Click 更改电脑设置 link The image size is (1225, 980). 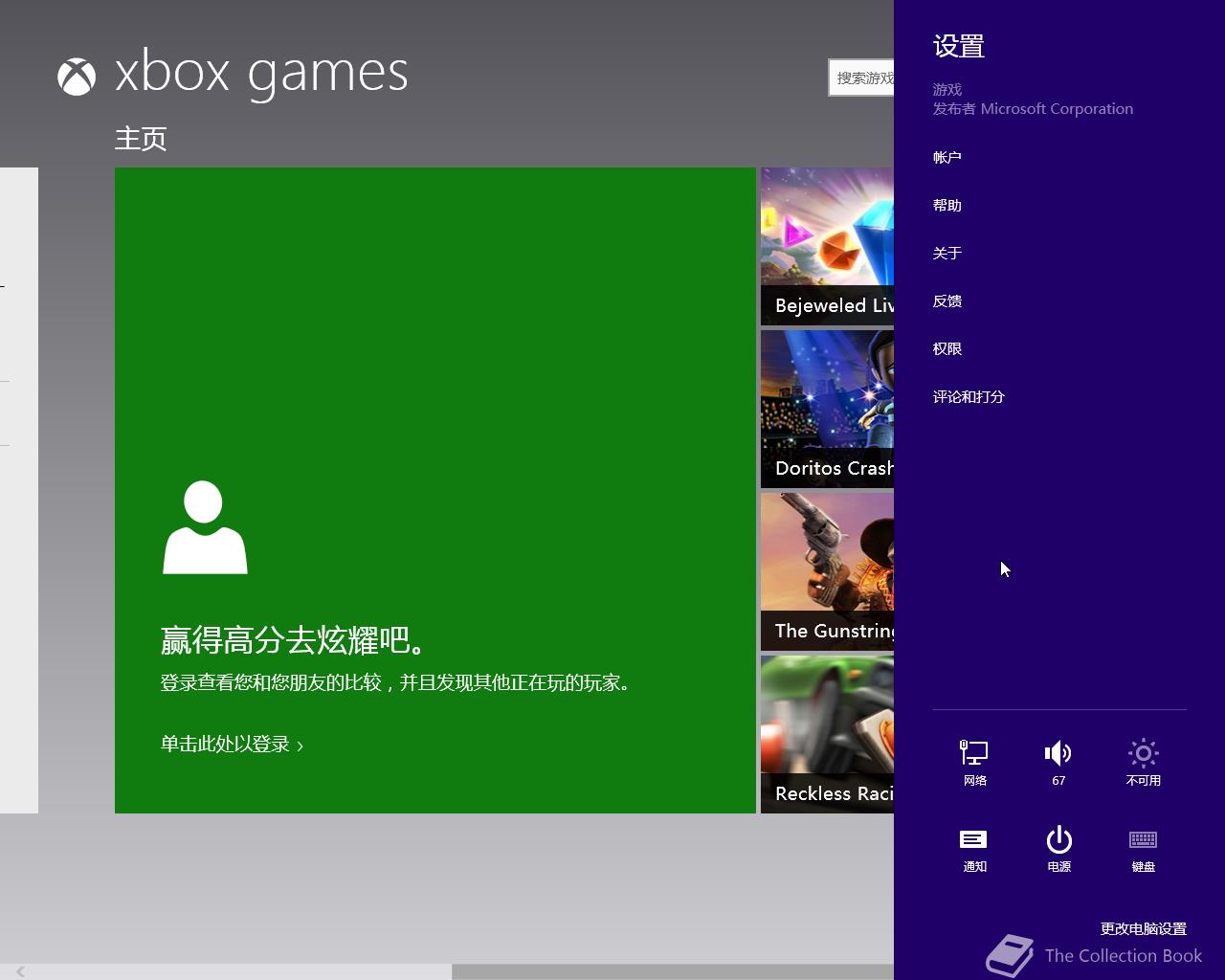click(x=1143, y=928)
